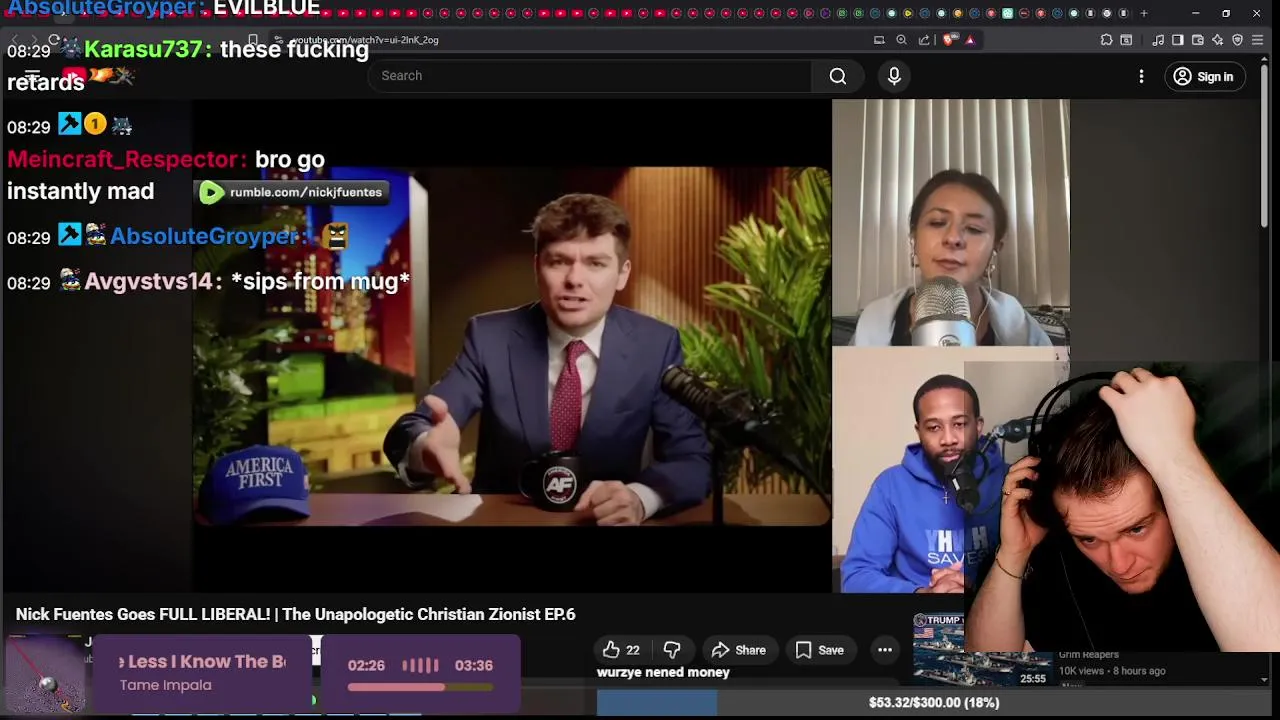Click the elapsed time 02:26 in music widget

(x=366, y=665)
